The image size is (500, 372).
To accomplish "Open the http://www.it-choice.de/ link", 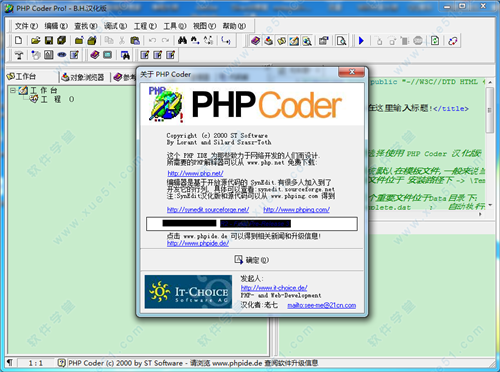I will pos(274,288).
